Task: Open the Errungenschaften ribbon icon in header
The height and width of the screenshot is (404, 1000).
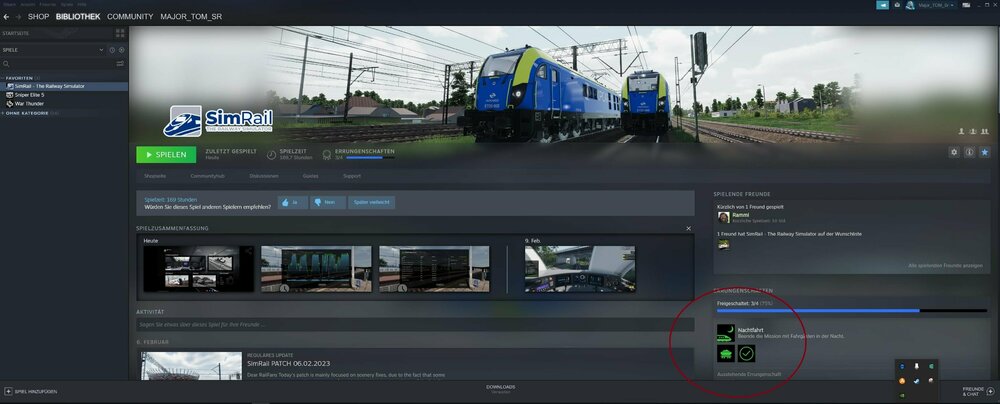Action: (327, 154)
